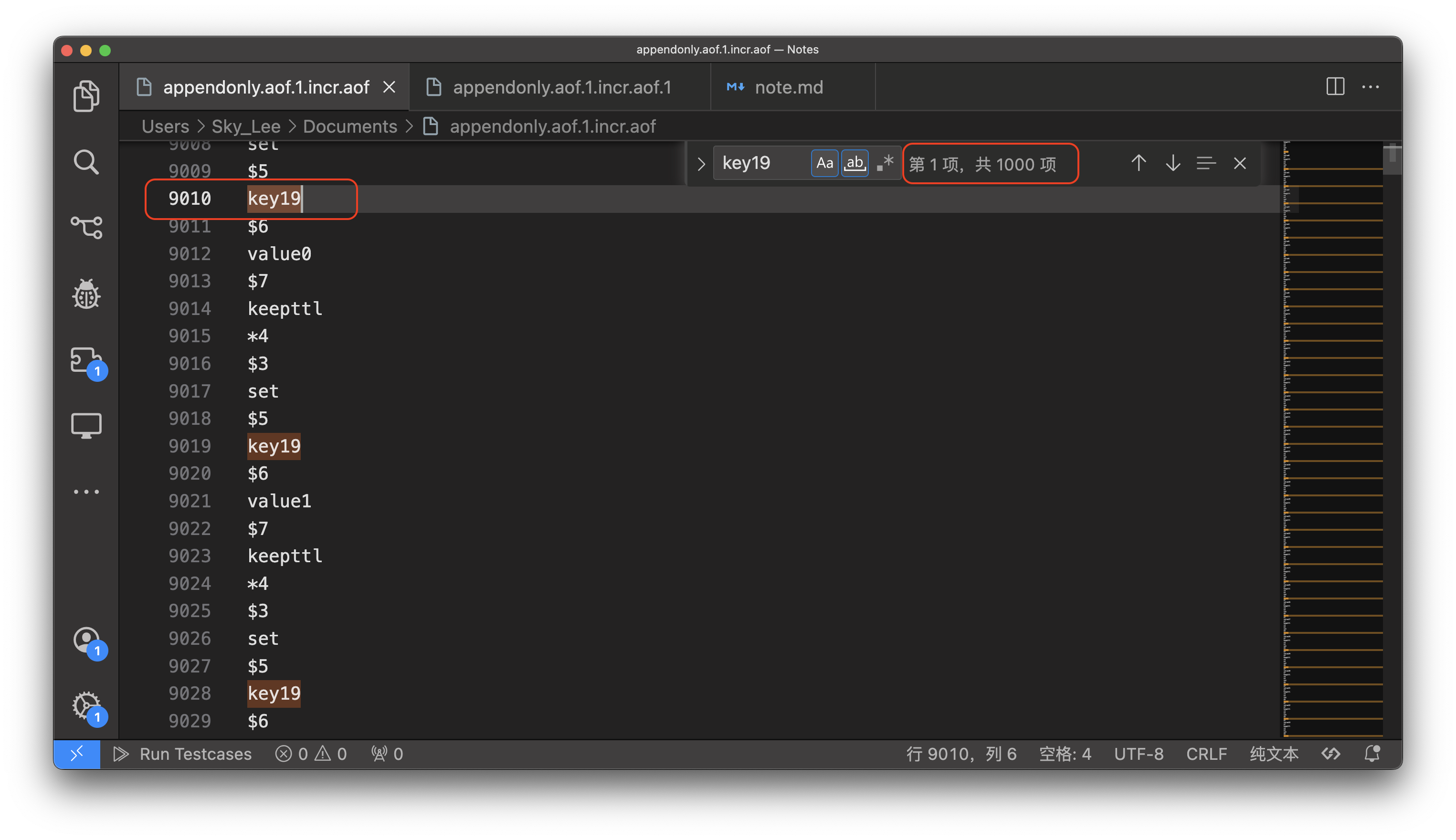Image resolution: width=1456 pixels, height=840 pixels.
Task: Toggle Match Case (Aa) in find widget
Action: click(824, 163)
